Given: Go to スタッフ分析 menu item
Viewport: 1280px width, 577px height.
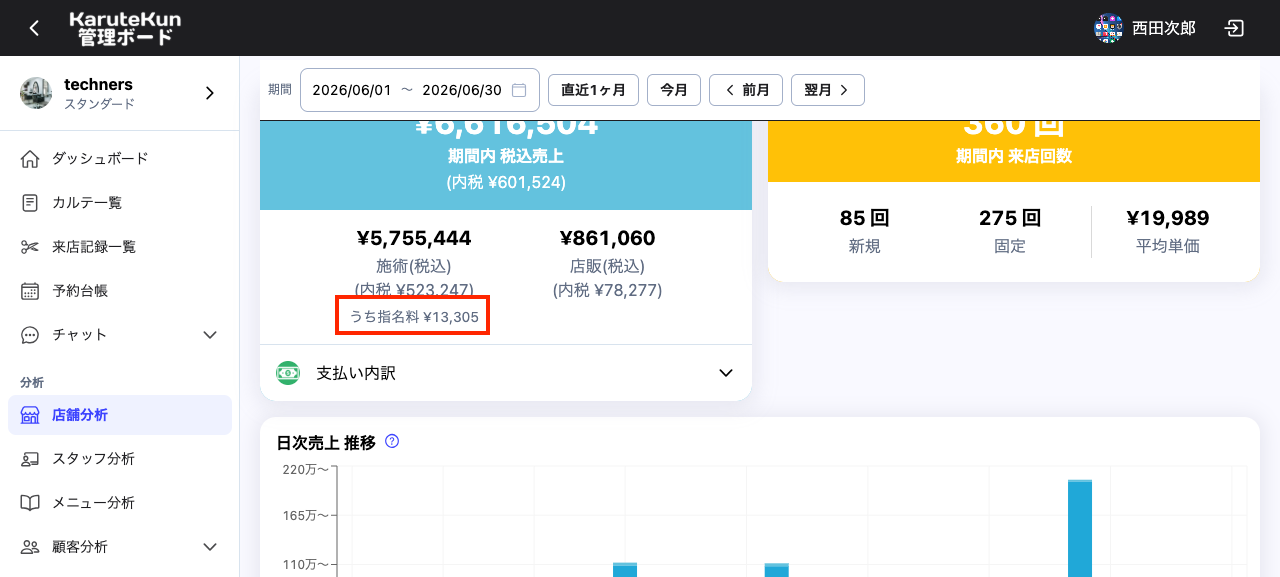Looking at the screenshot, I should [x=120, y=459].
